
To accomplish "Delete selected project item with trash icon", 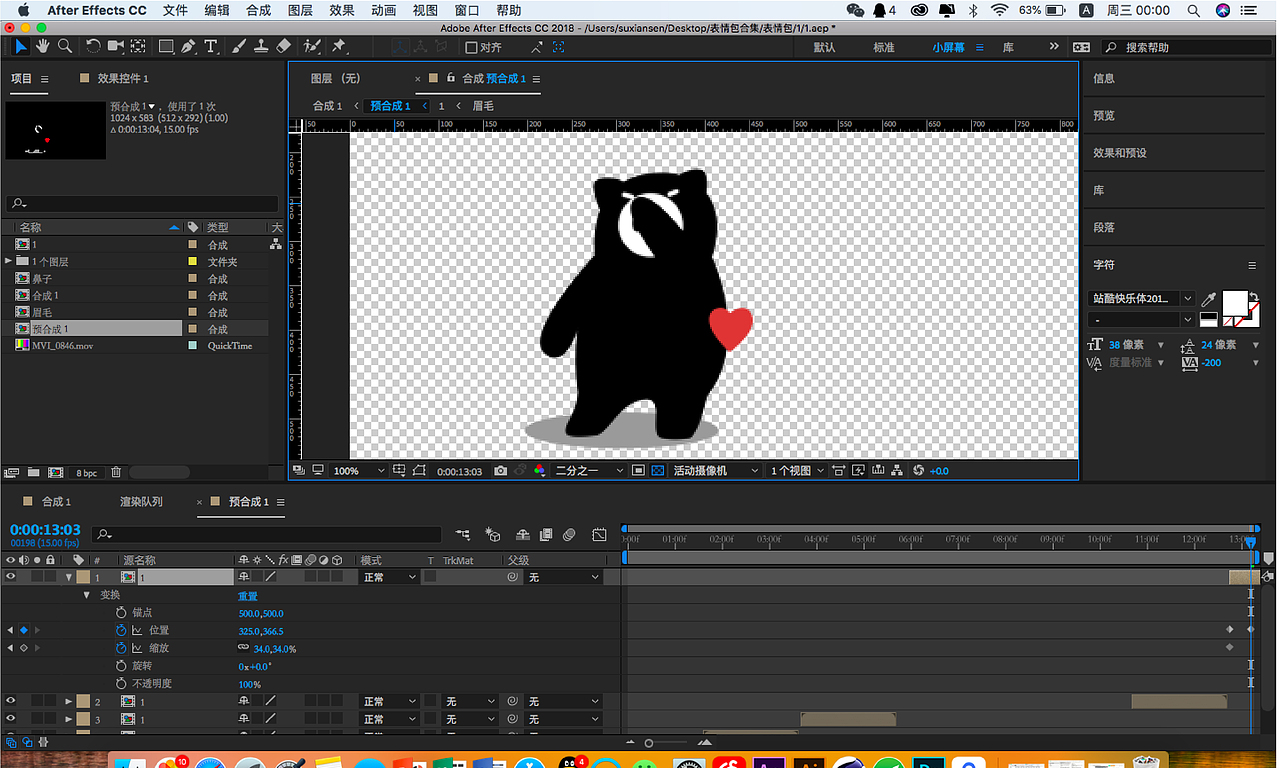I will point(116,472).
